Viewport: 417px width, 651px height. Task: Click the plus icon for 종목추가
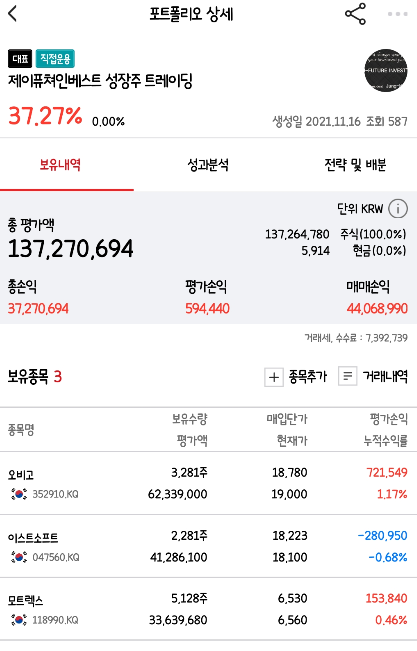tap(274, 377)
